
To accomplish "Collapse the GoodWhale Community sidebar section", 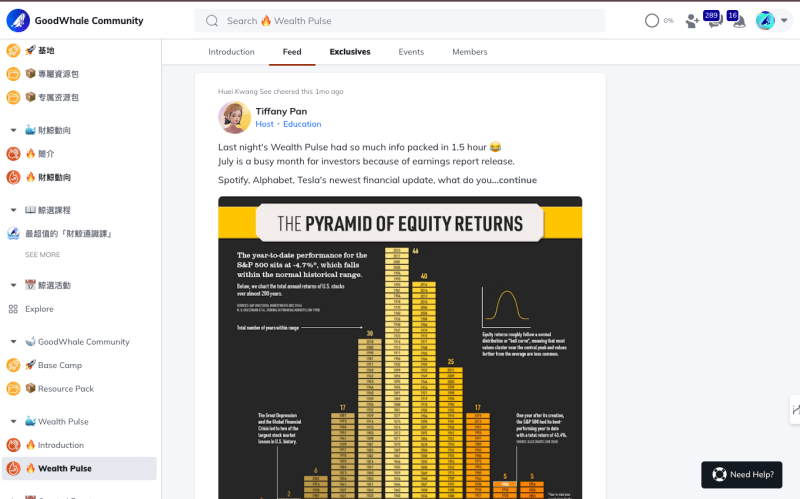I will coord(14,341).
